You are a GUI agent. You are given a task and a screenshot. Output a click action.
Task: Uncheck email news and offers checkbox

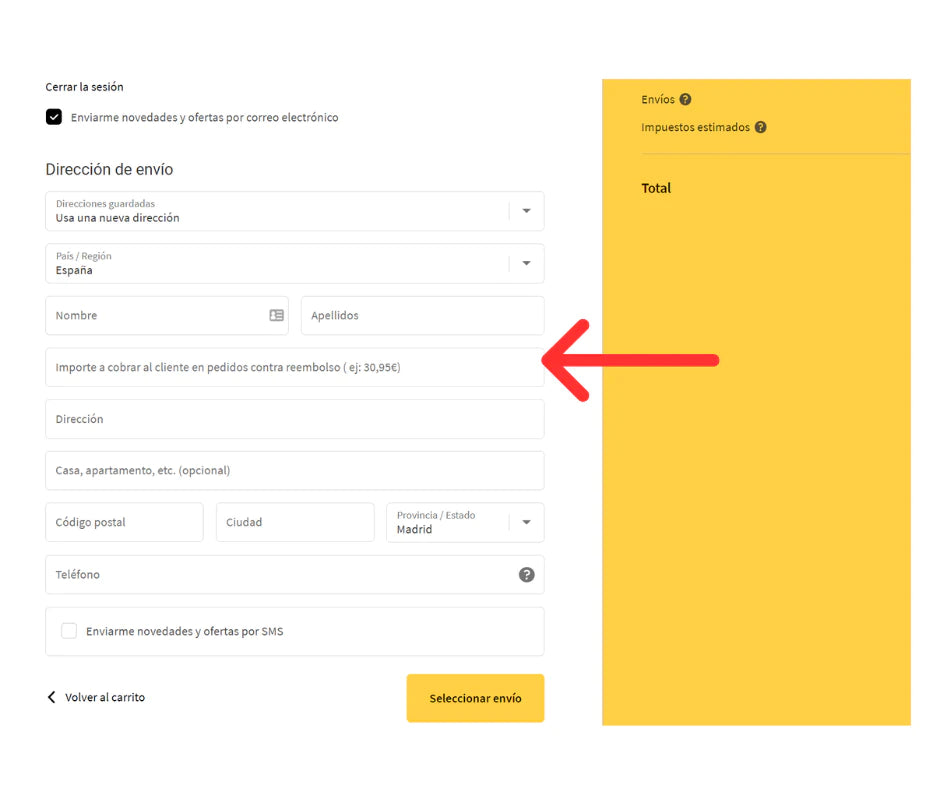(54, 117)
